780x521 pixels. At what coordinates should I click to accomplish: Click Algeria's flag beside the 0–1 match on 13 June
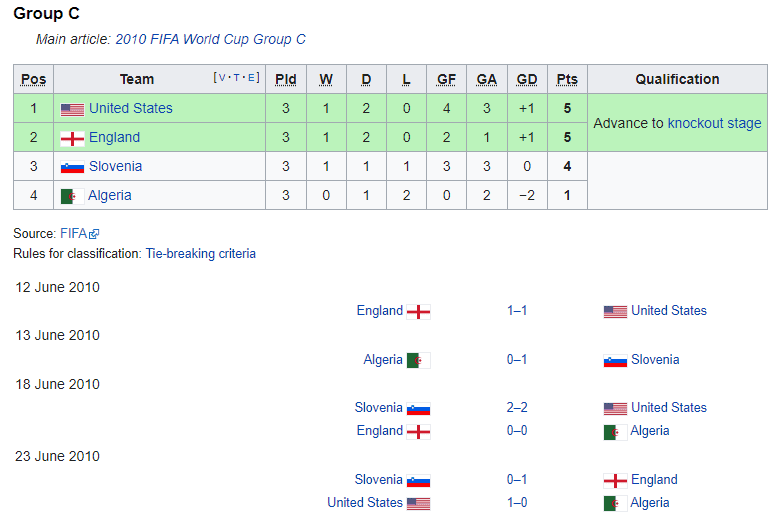419,360
